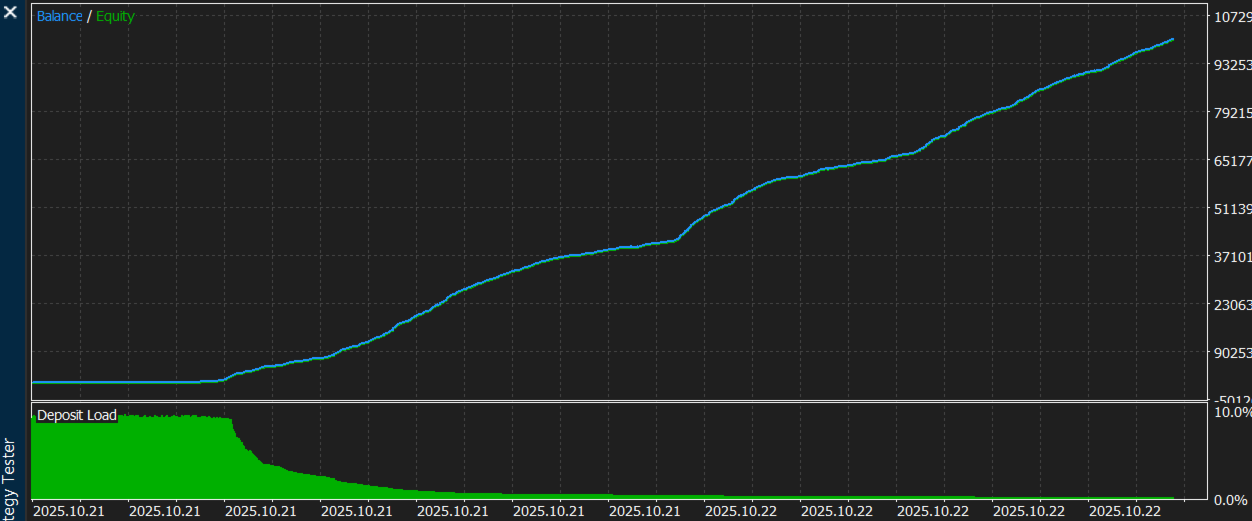This screenshot has width=1252, height=521.
Task: Click the 65177 axis value
Action: (1232, 160)
